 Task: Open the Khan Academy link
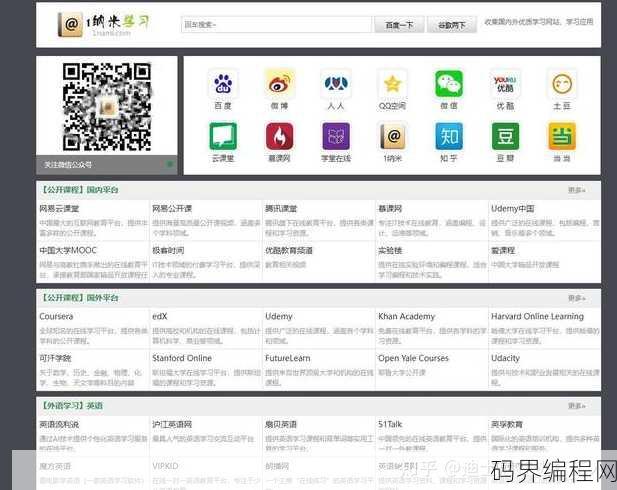(x=406, y=316)
